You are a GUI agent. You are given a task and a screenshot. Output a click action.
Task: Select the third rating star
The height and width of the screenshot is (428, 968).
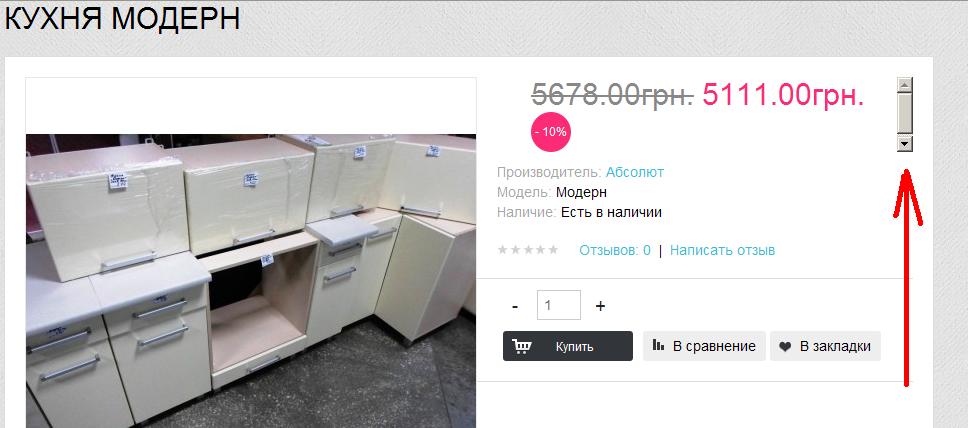527,250
